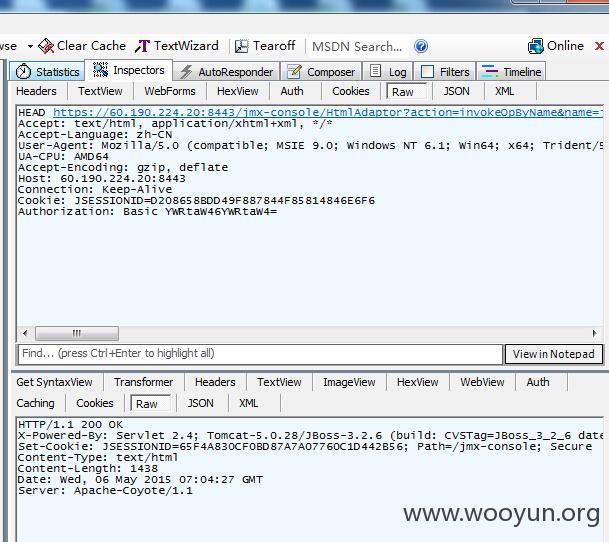Click the red X beside Online
The image size is (609, 542).
tap(599, 46)
